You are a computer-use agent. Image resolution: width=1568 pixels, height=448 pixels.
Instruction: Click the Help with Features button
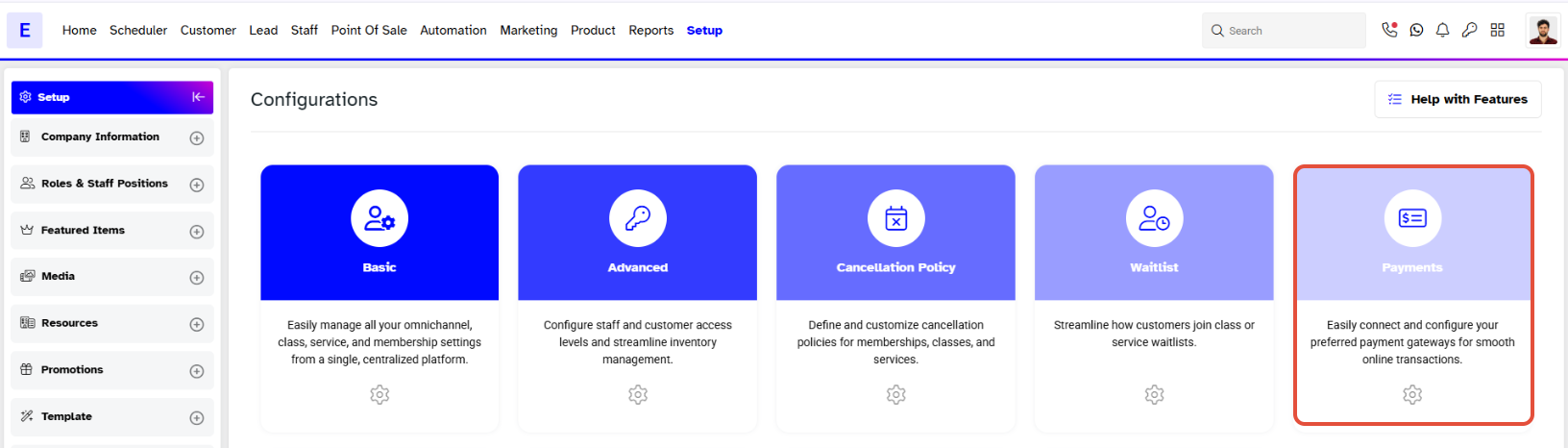pyautogui.click(x=1458, y=99)
